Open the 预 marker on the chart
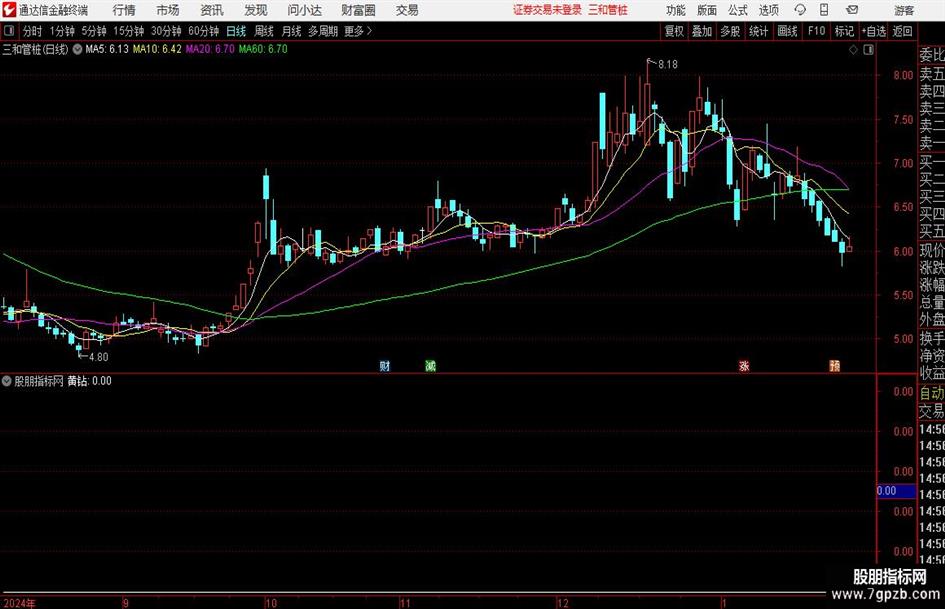This screenshot has height=609, width=945. 834,365
